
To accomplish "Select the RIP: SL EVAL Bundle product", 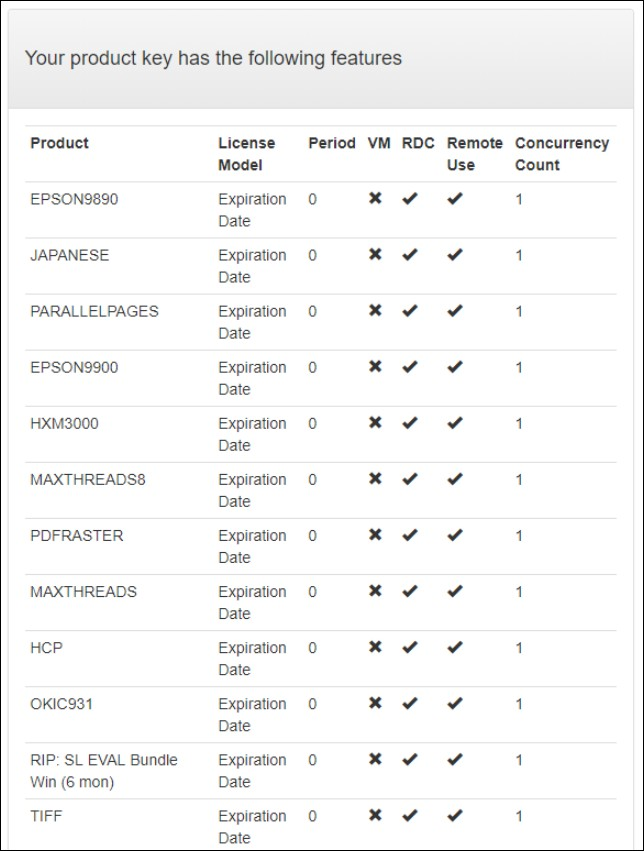I will pyautogui.click(x=103, y=770).
